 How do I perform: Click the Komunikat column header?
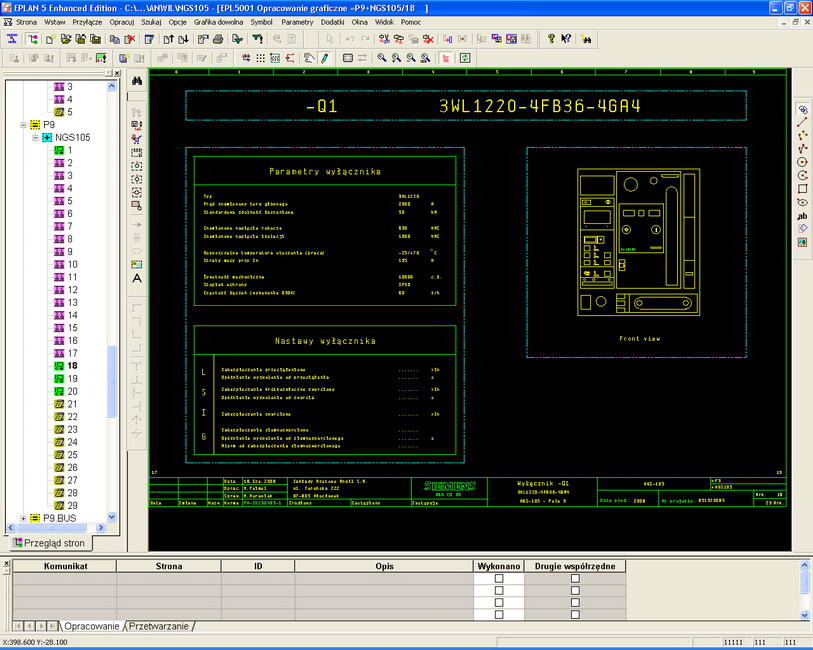65,566
